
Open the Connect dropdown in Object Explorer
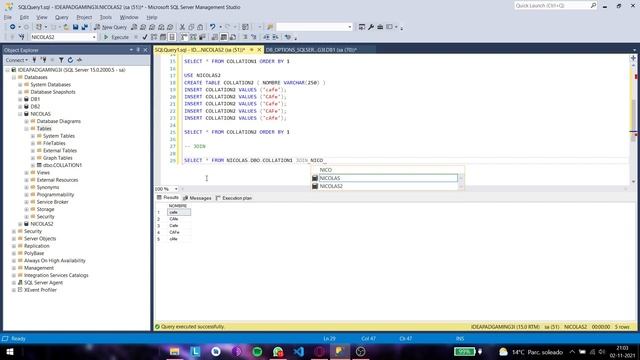pos(17,60)
